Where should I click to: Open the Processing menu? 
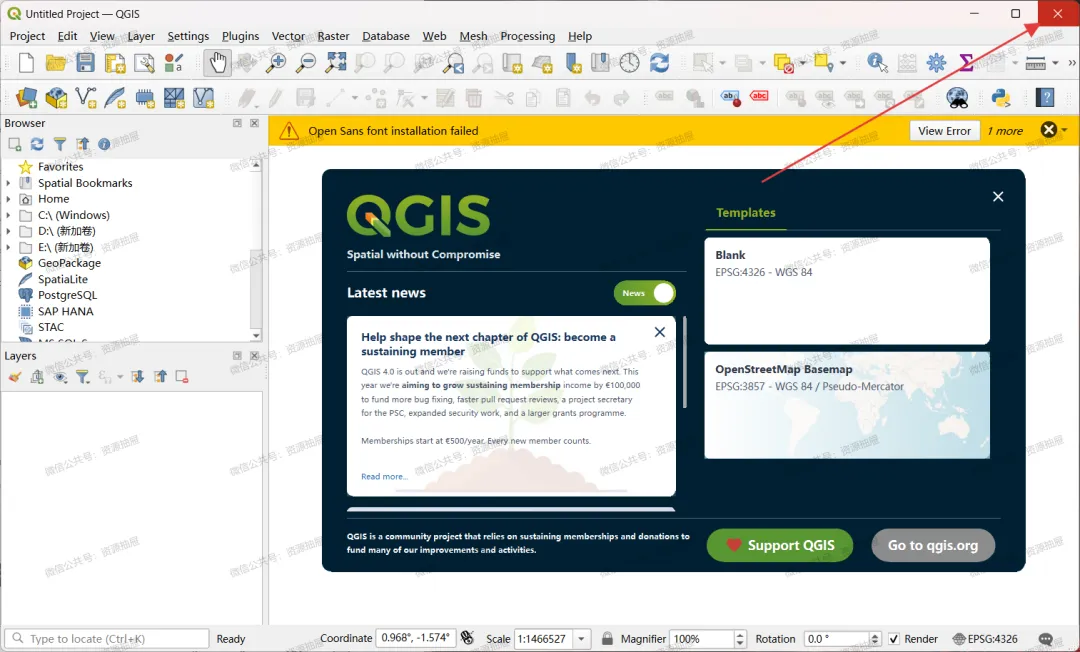tap(528, 36)
